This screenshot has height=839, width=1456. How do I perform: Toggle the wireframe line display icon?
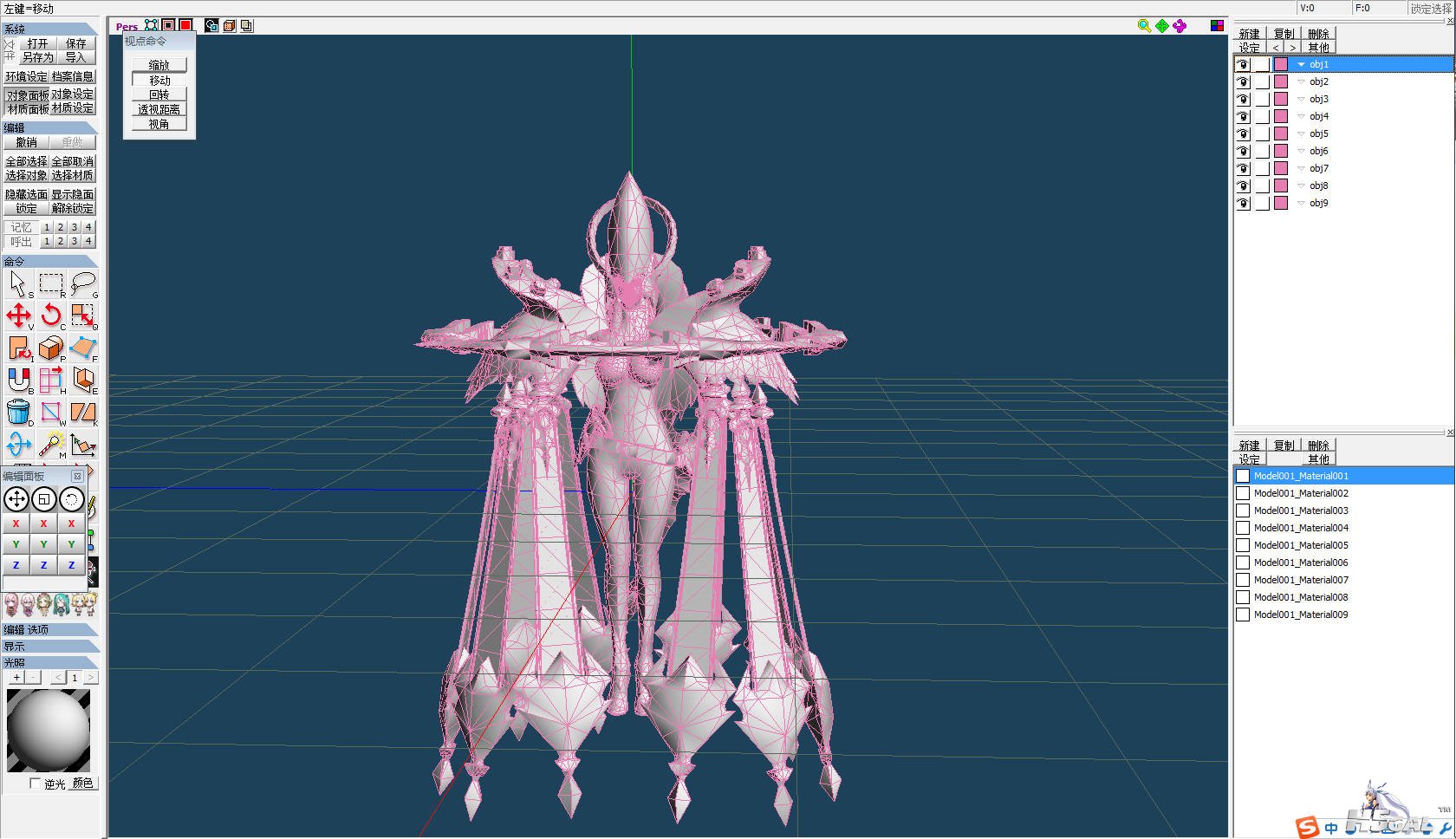tap(168, 26)
